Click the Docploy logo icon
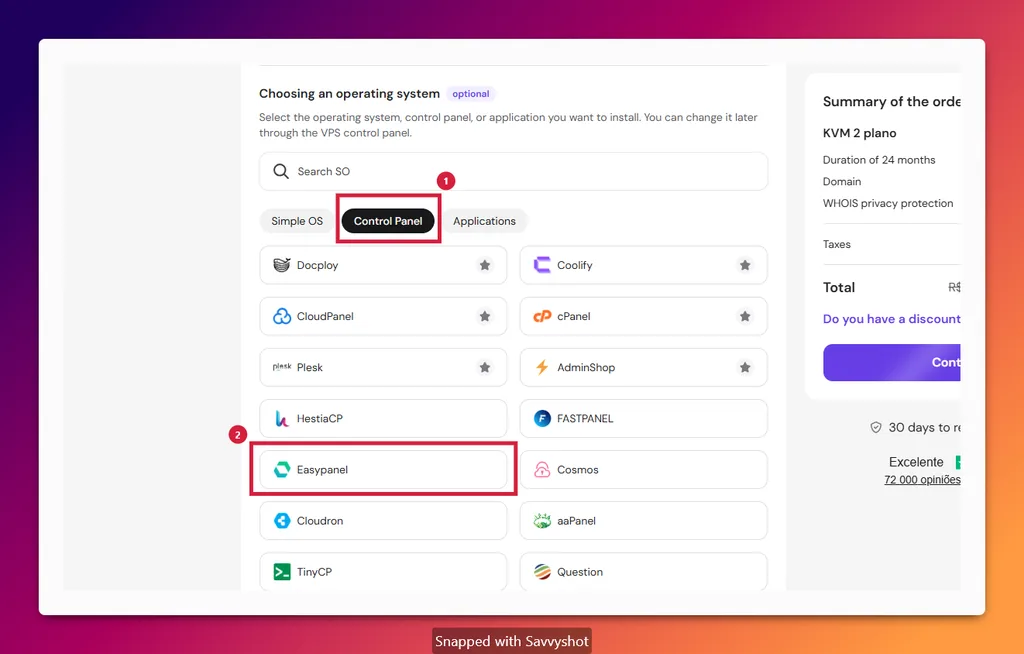The height and width of the screenshot is (654, 1024). tap(281, 265)
